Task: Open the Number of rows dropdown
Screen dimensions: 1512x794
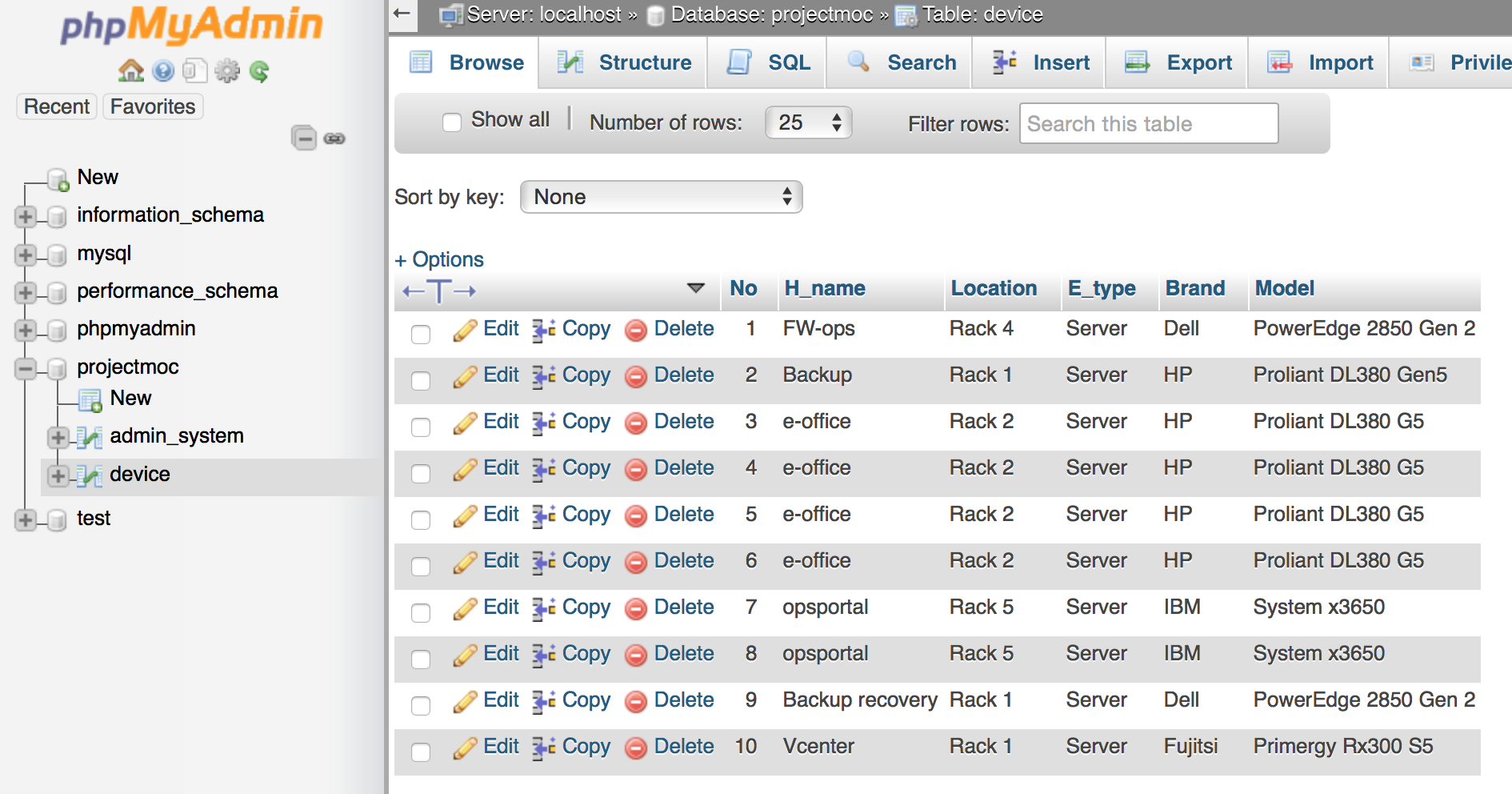Action: pyautogui.click(x=809, y=122)
